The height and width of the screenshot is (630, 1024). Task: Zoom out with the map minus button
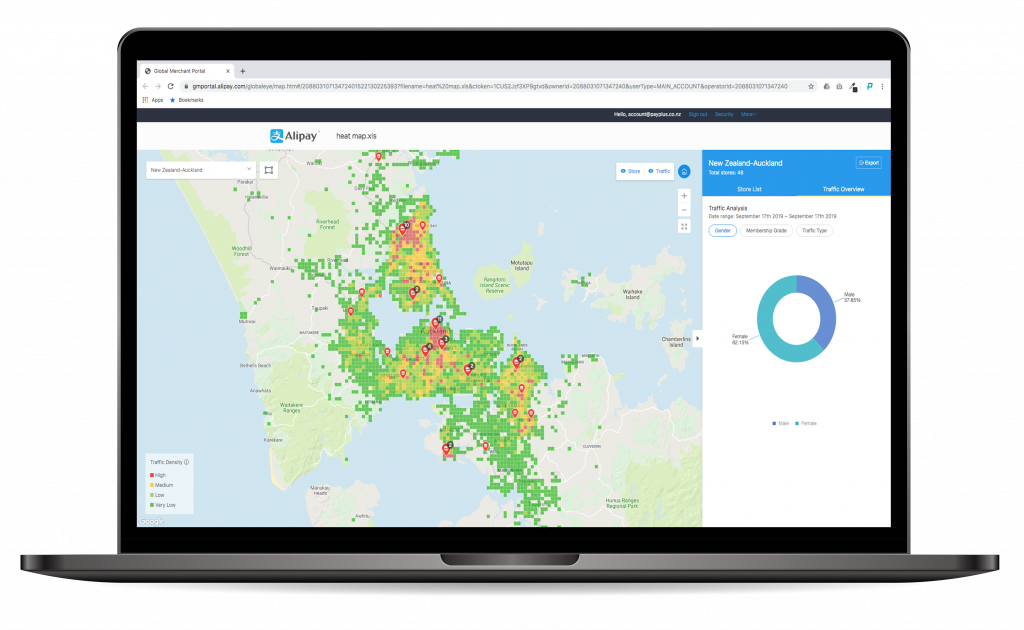684,210
